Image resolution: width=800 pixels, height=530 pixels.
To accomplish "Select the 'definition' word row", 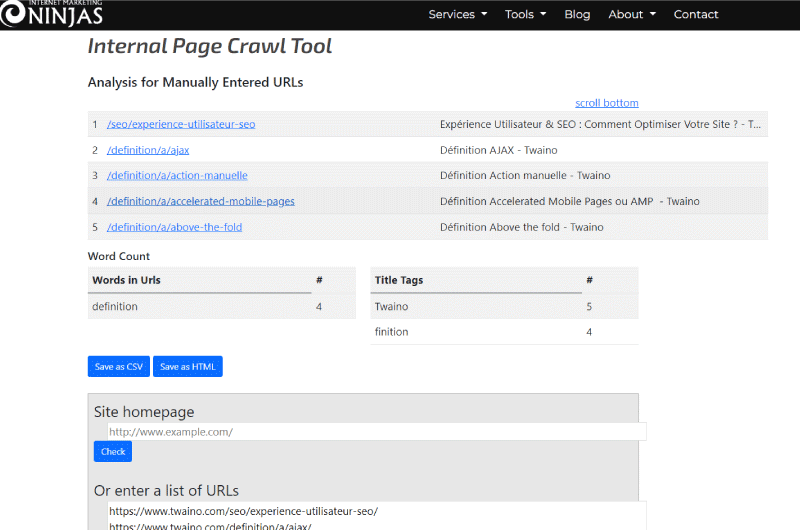I will click(221, 307).
